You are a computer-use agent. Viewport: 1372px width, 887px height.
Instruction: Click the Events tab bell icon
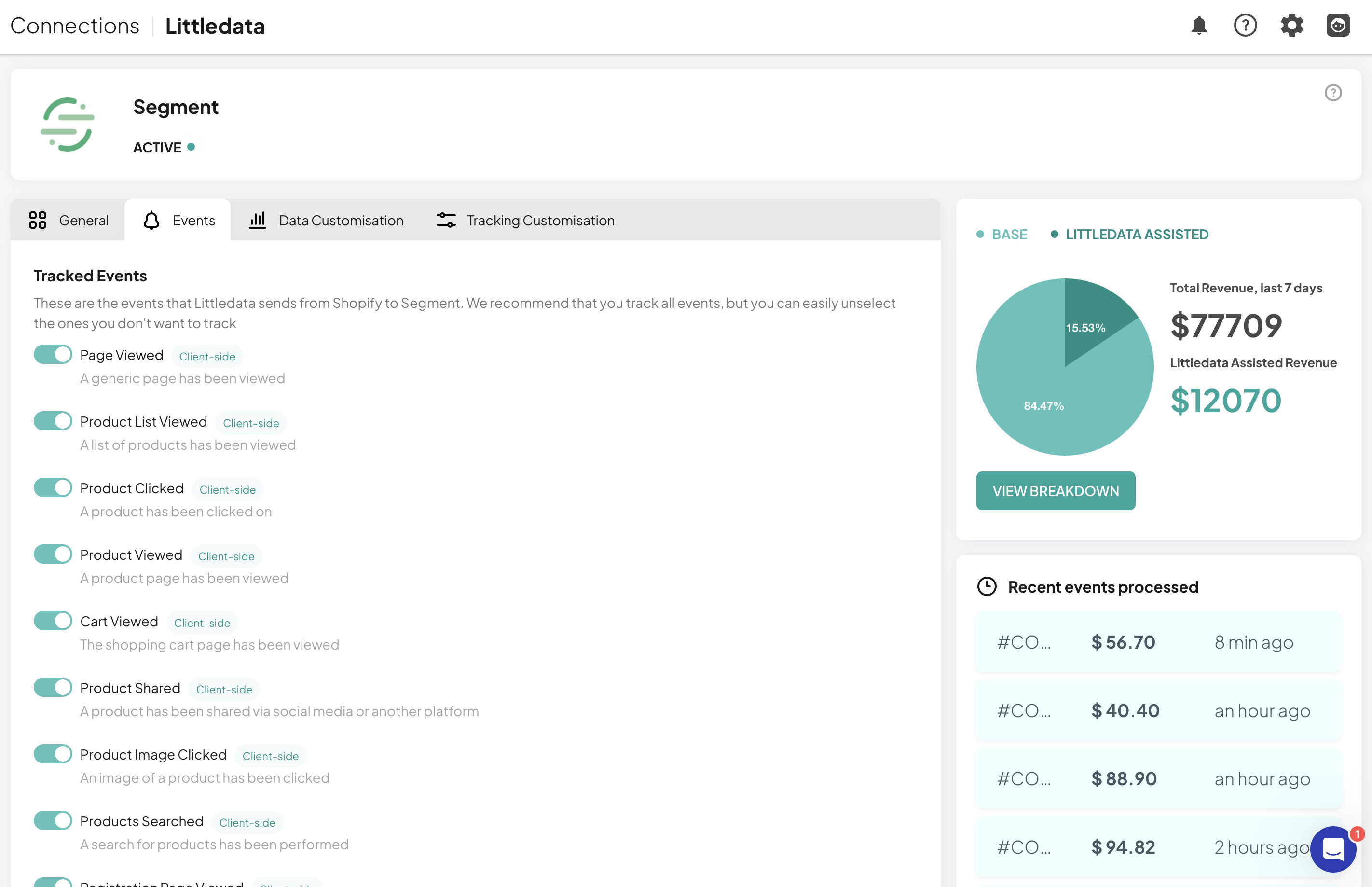[x=151, y=220]
